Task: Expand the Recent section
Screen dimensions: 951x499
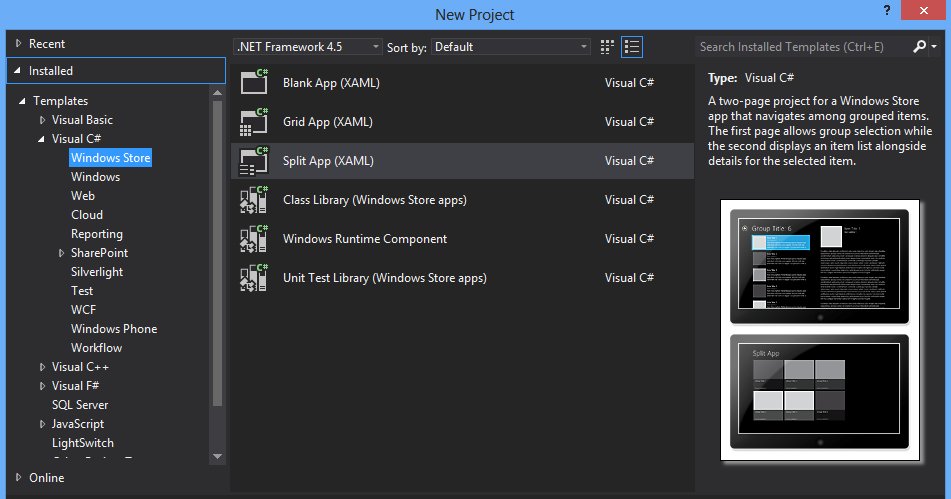Action: pyautogui.click(x=18, y=44)
